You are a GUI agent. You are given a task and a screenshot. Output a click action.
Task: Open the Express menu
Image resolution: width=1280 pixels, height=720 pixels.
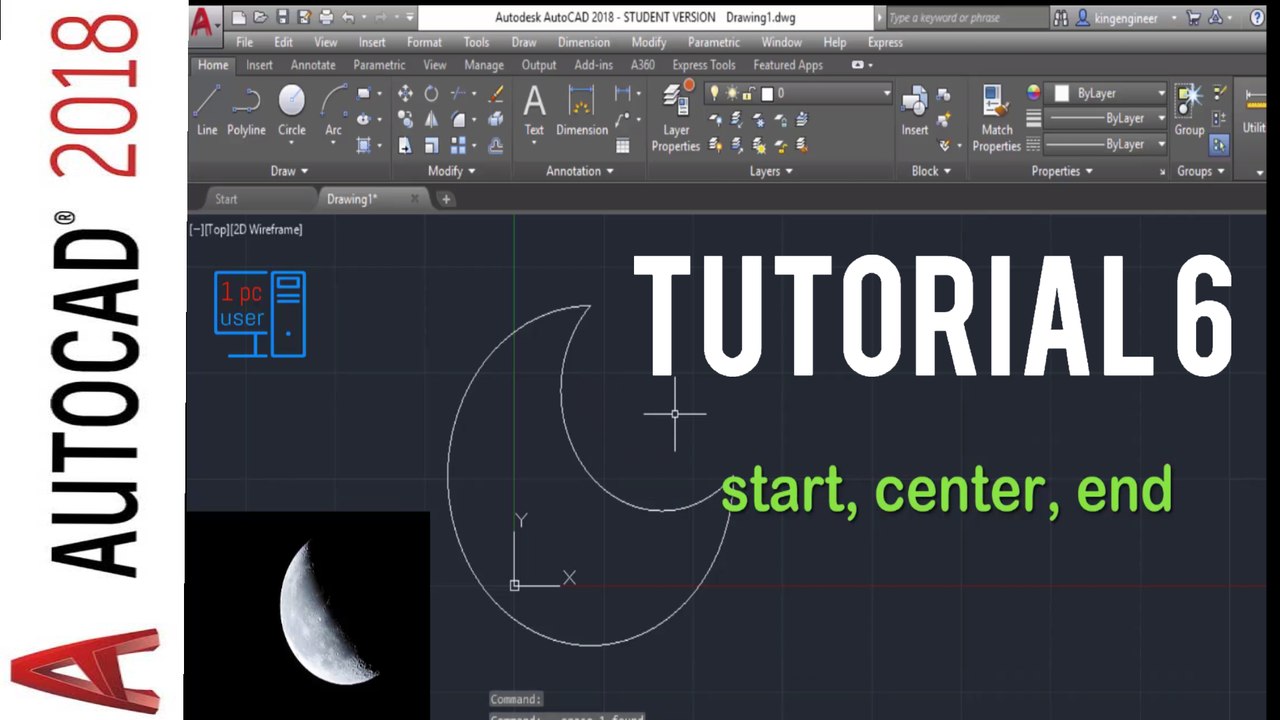[x=885, y=42]
